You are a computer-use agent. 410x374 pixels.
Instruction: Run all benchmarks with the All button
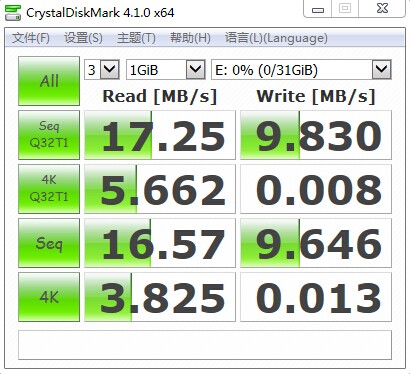pos(49,81)
